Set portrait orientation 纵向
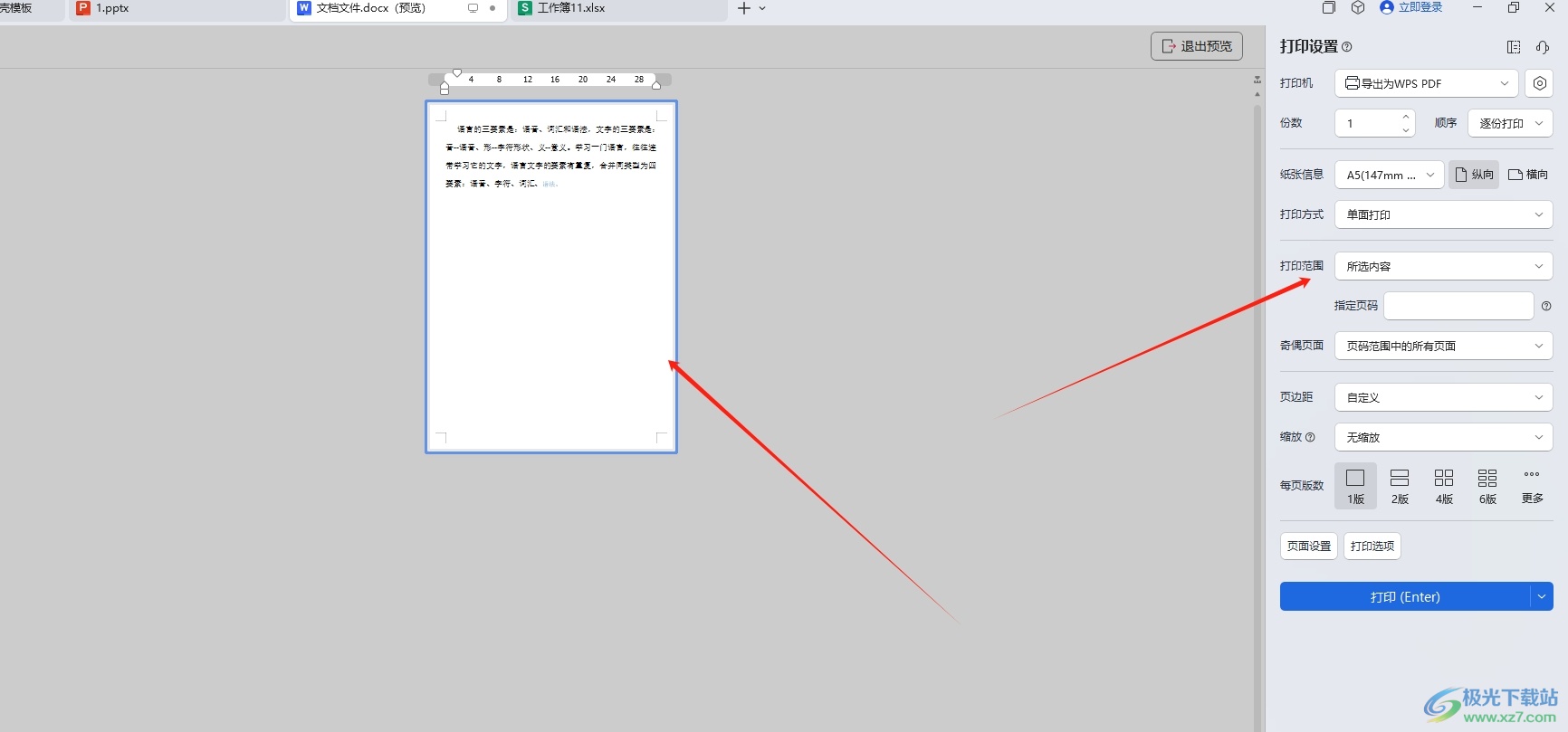This screenshot has height=732, width=1568. coord(1474,175)
